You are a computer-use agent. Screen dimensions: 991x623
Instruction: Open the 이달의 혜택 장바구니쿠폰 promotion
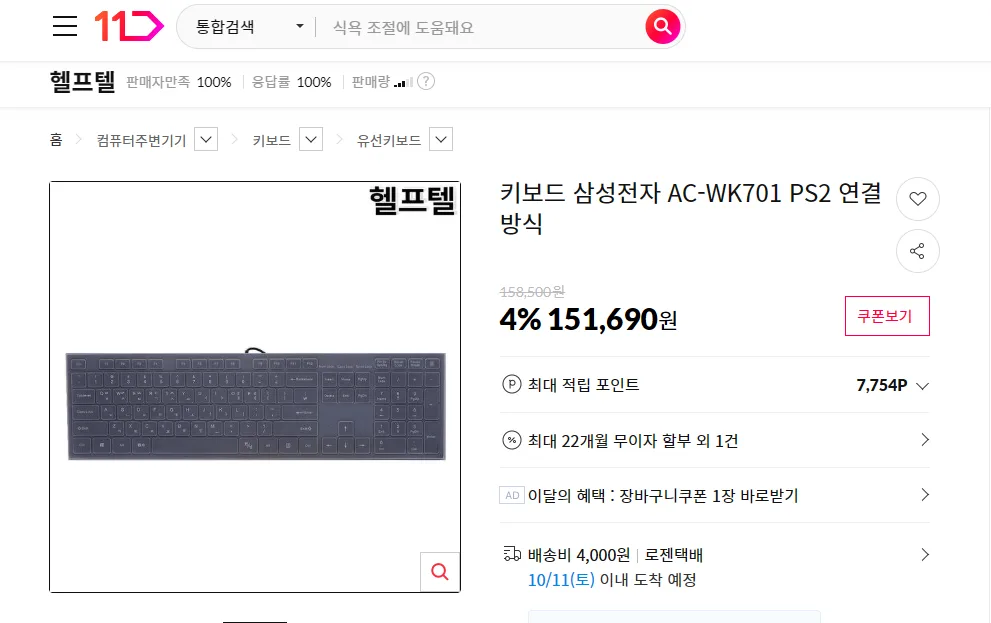715,495
